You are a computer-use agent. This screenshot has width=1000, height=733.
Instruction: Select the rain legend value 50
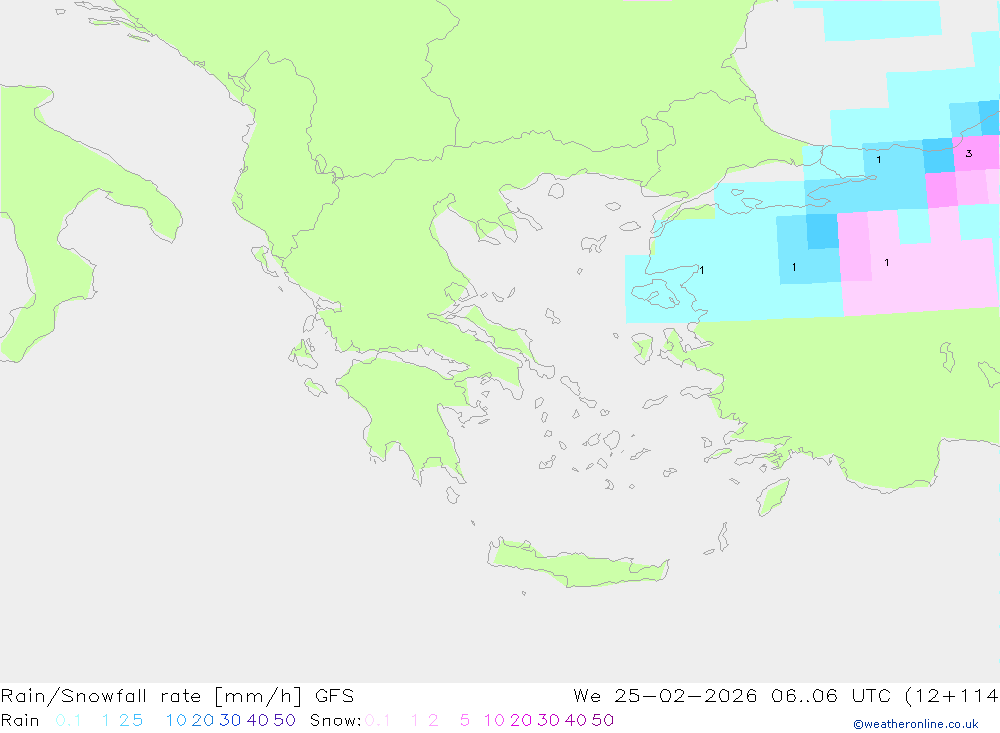[284, 720]
